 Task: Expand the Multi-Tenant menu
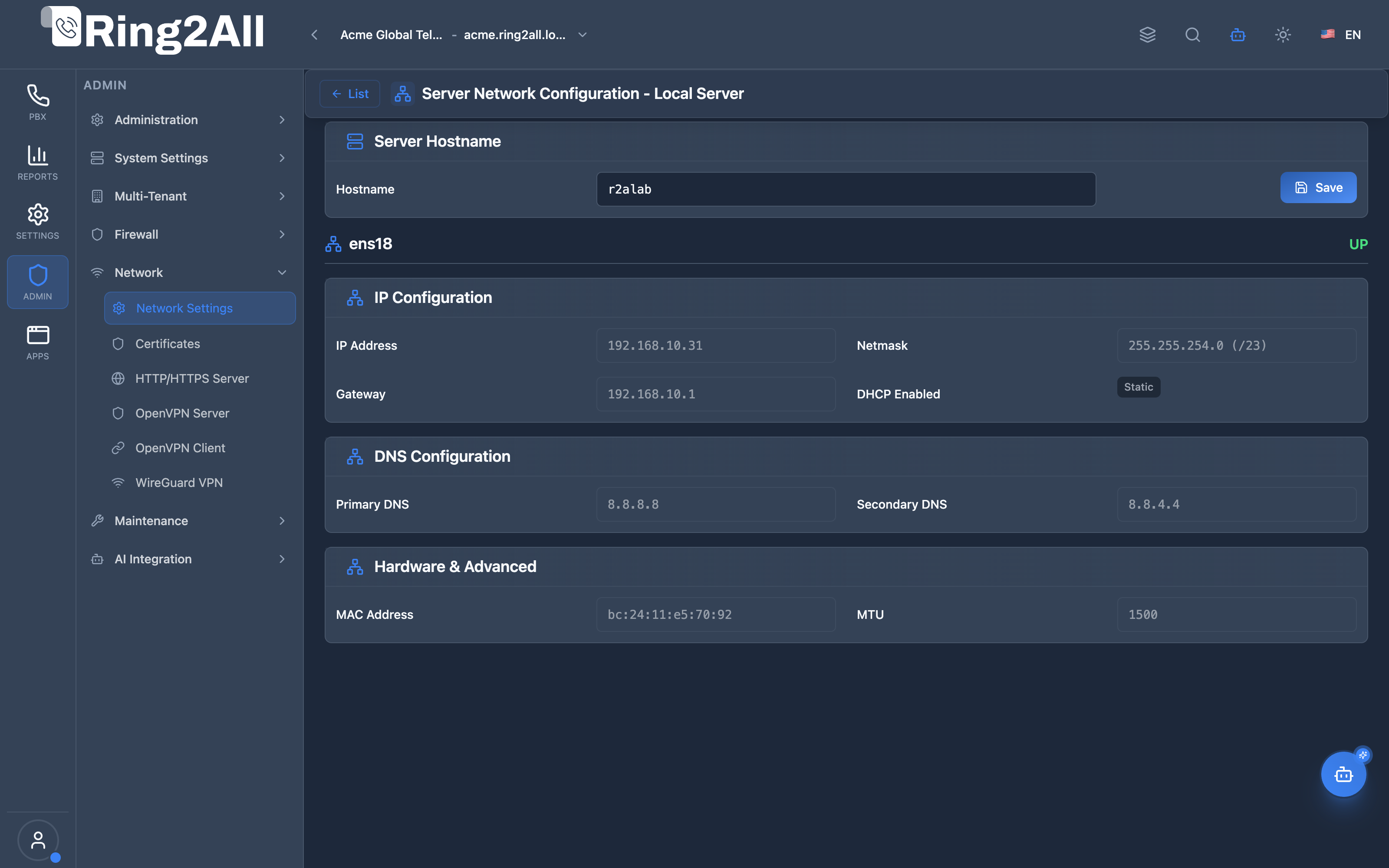[189, 196]
